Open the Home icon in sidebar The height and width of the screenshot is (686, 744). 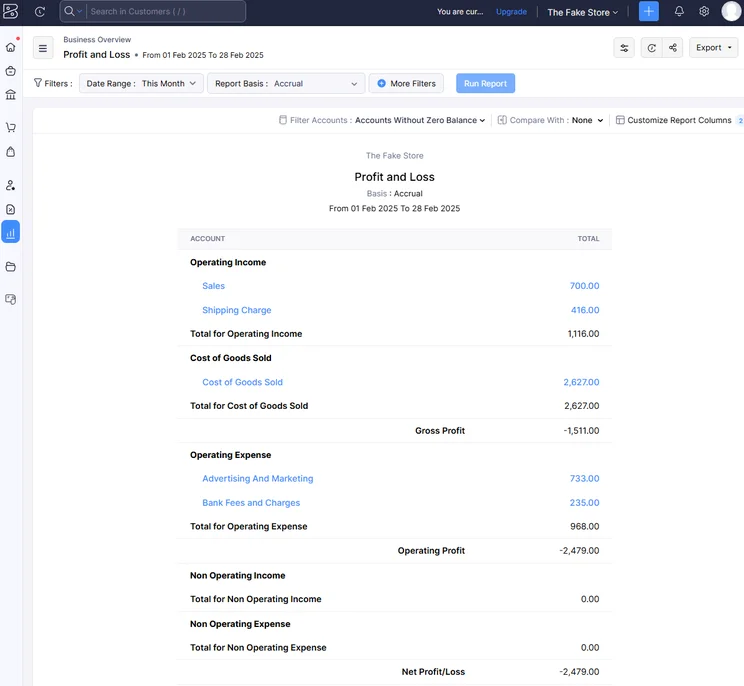click(10, 47)
